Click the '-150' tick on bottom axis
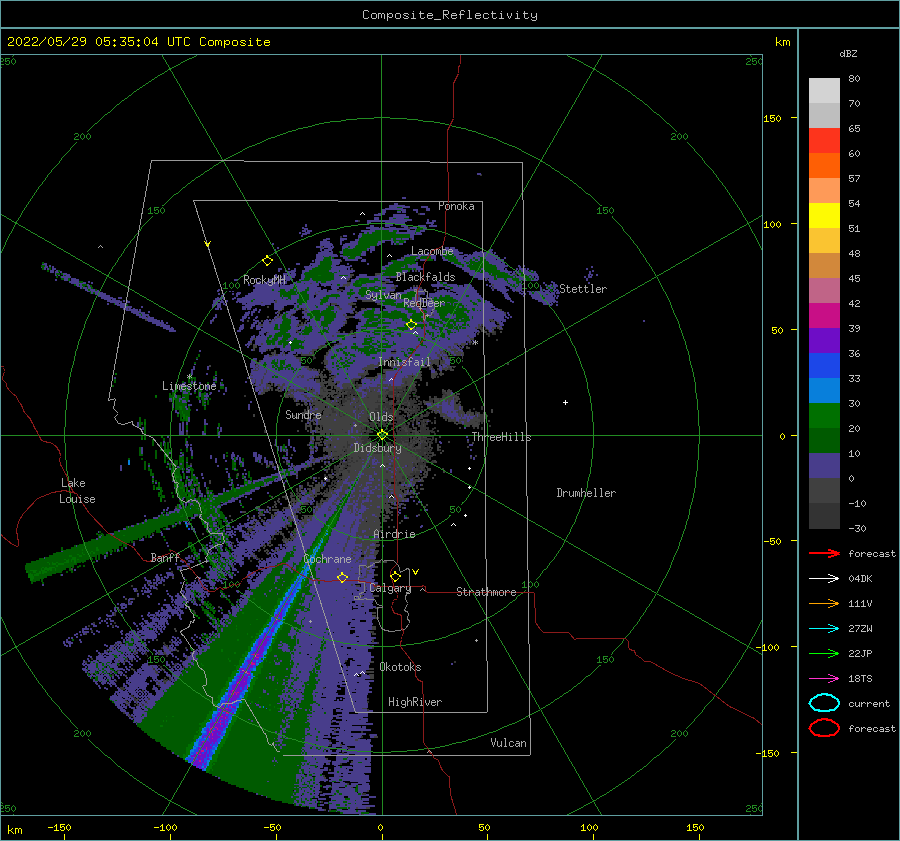Screen dimensions: 900x841 (59, 827)
